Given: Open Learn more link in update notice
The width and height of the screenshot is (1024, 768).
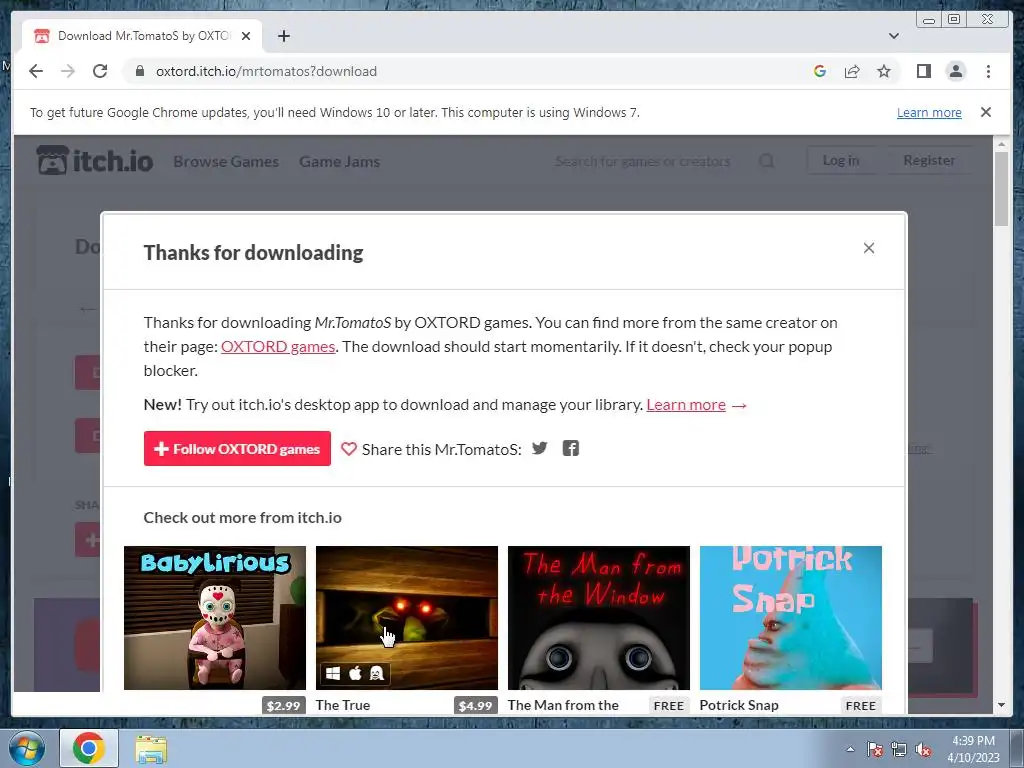Looking at the screenshot, I should click(929, 112).
